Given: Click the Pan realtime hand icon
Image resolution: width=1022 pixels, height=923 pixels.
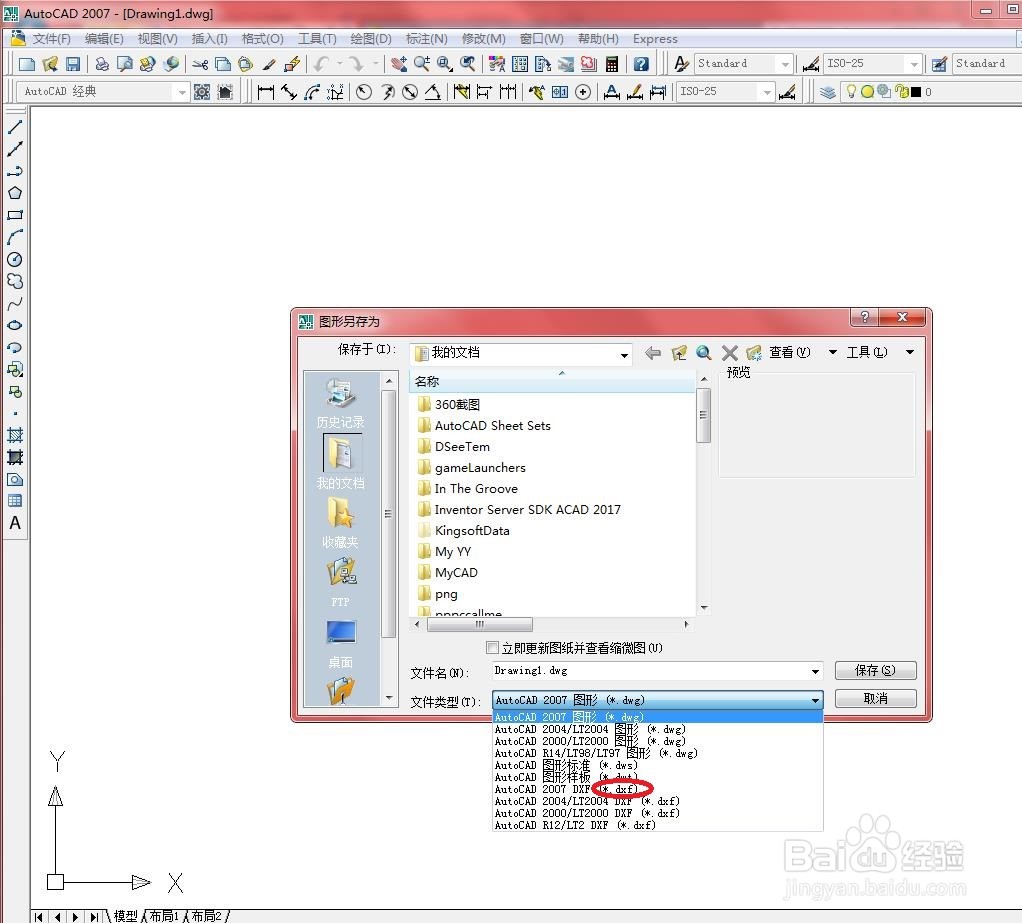Looking at the screenshot, I should tap(398, 64).
